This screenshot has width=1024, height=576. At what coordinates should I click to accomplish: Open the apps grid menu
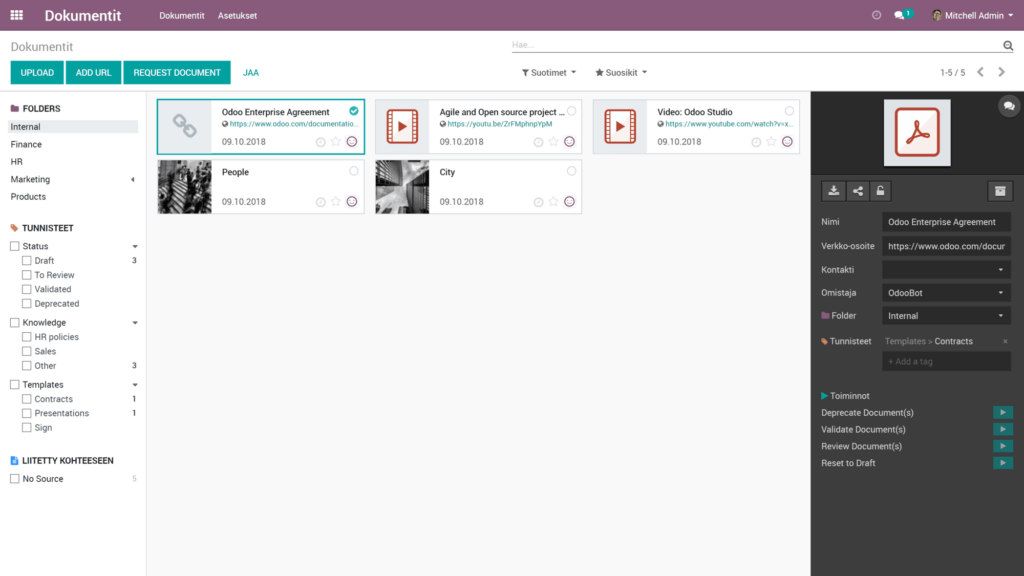point(14,15)
